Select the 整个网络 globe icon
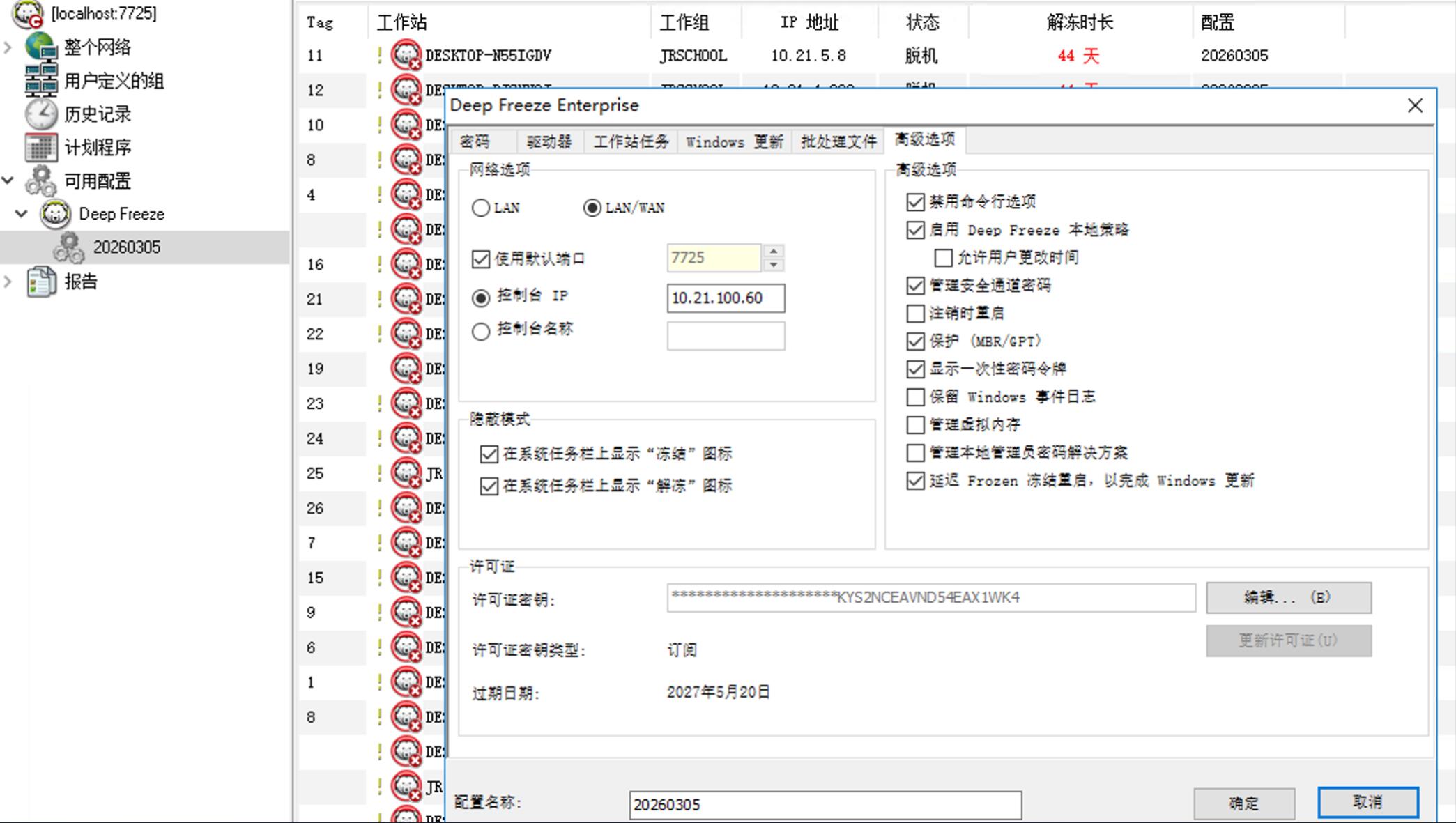1456x823 pixels. click(x=40, y=47)
